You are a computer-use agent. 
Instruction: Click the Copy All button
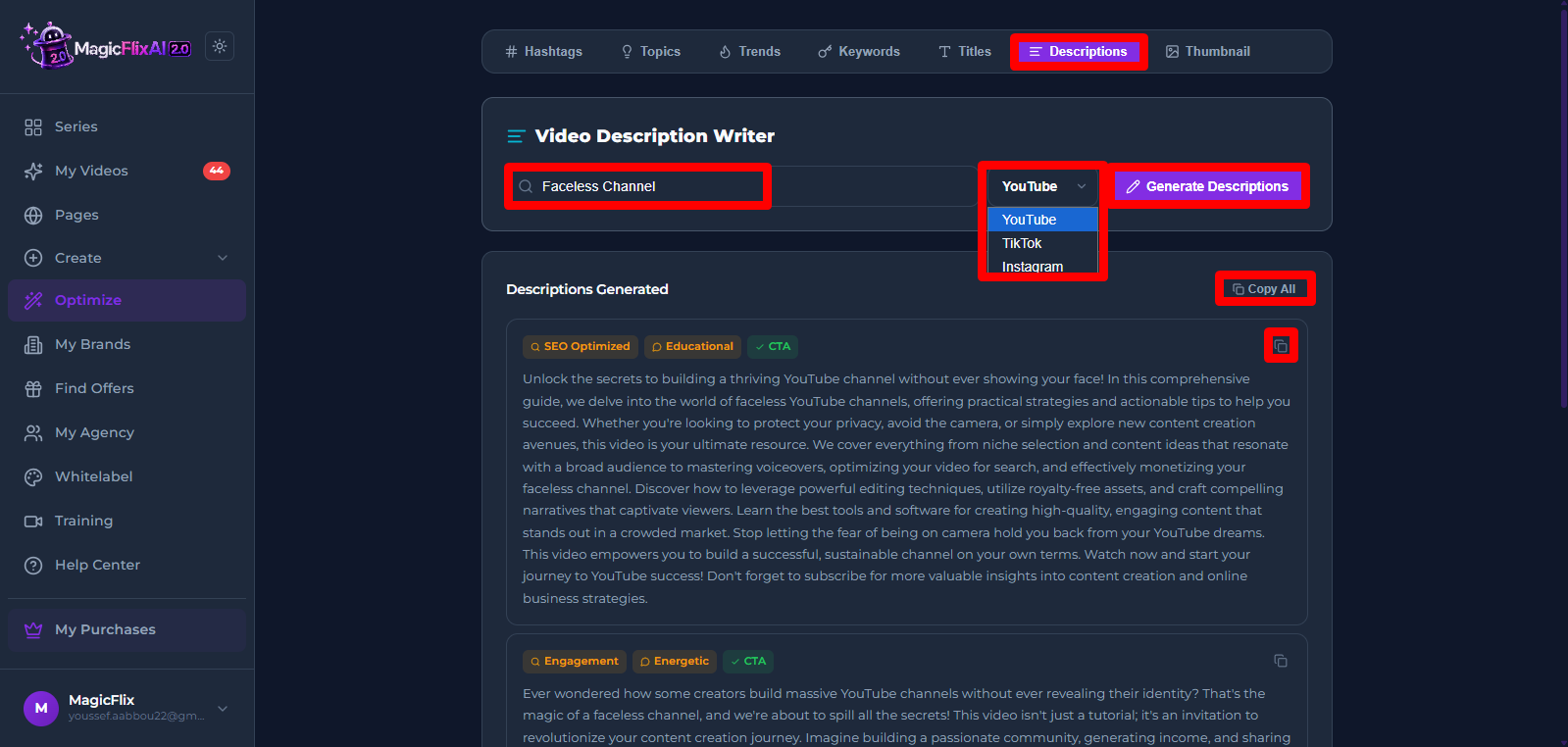pyautogui.click(x=1265, y=289)
